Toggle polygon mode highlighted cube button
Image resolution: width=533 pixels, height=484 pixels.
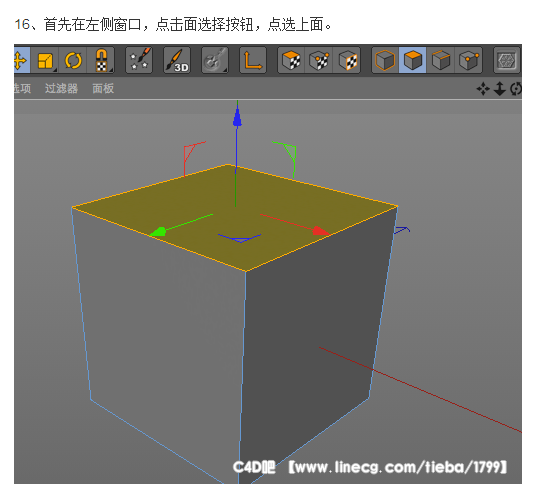pos(413,60)
